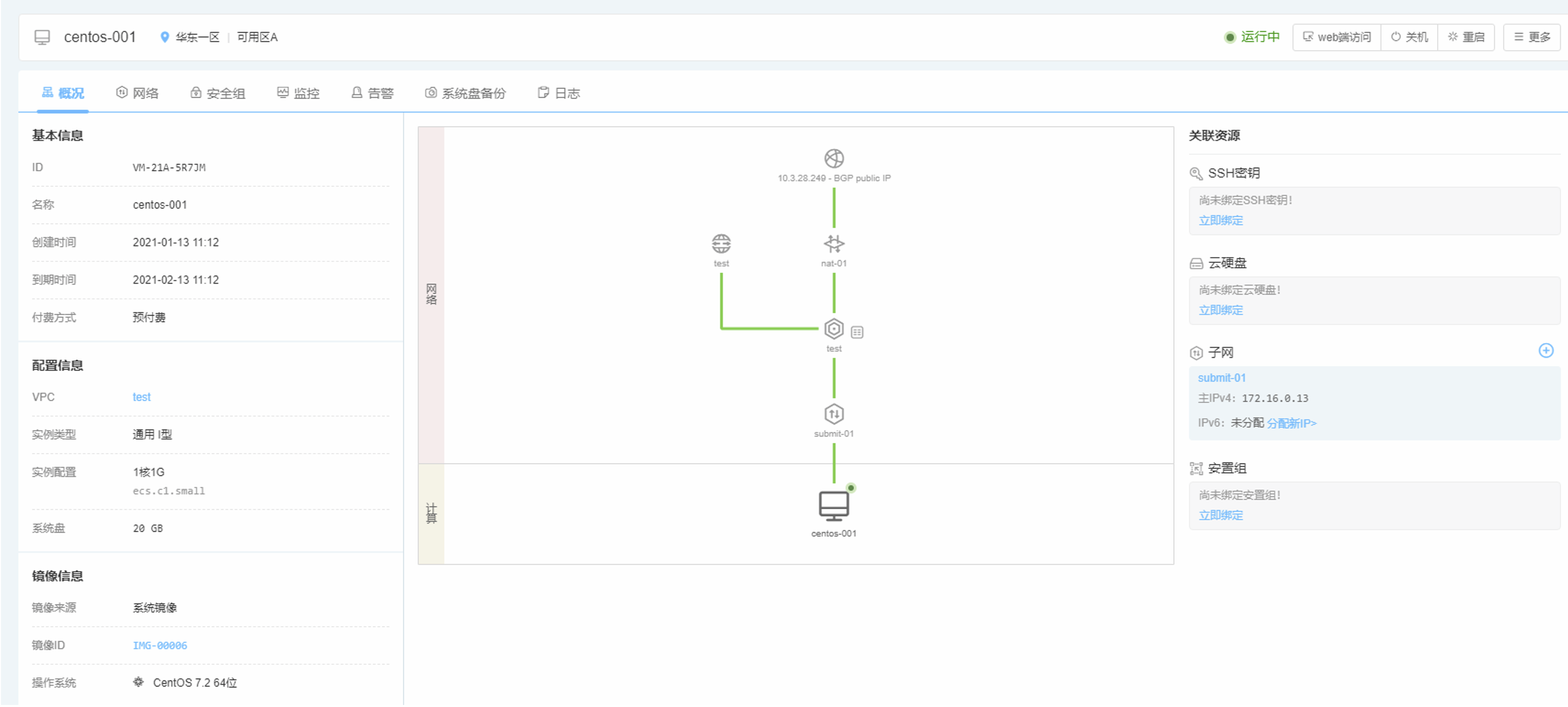Screen dimensions: 1568x707
Task: Add a subnet with the plus icon
Action: 1545,350
